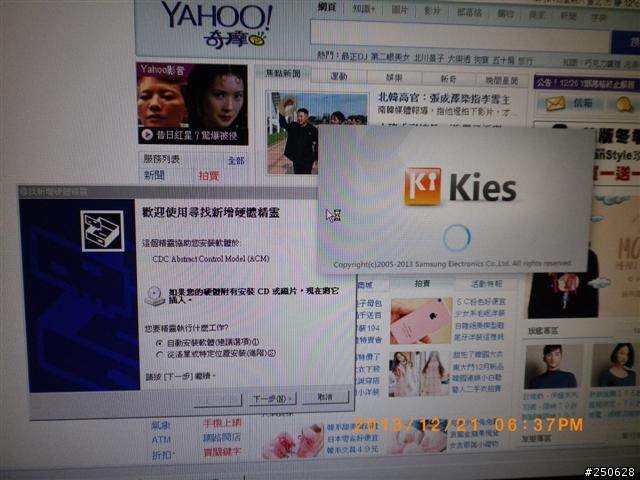Open the 網路開店 link
Image resolution: width=640 pixels, height=480 pixels.
(x=222, y=438)
